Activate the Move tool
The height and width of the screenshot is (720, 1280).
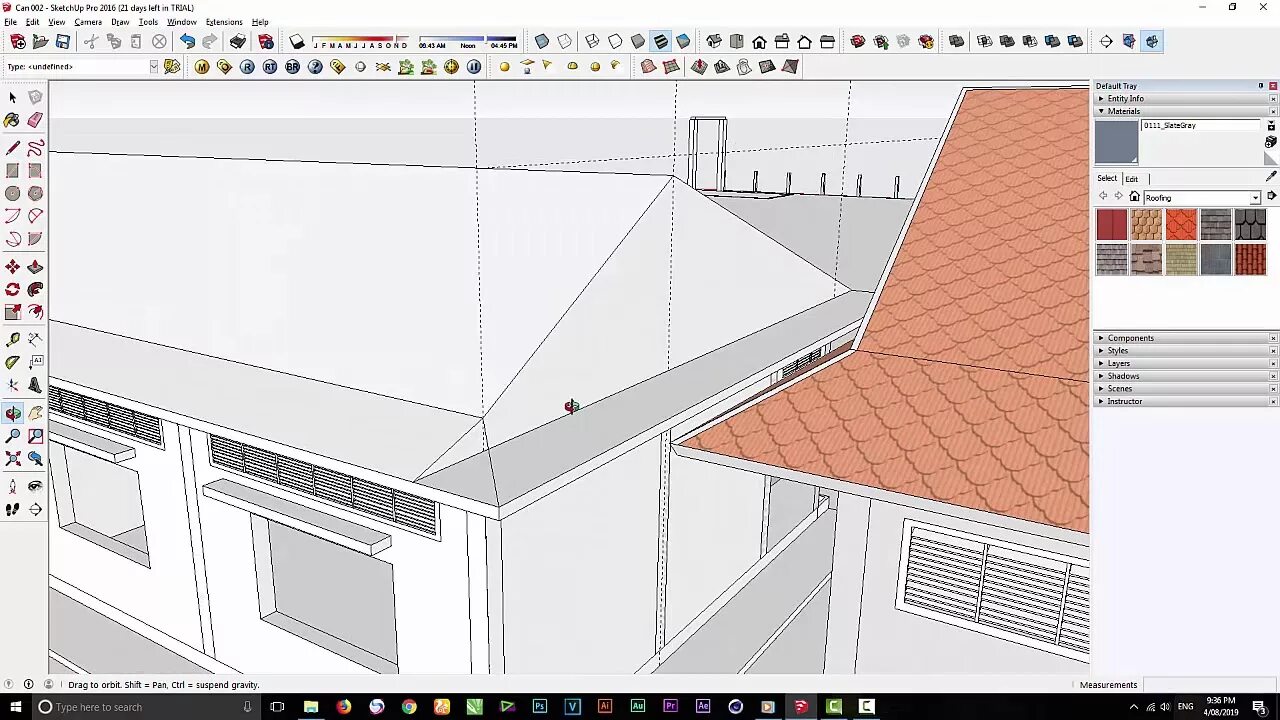click(13, 267)
